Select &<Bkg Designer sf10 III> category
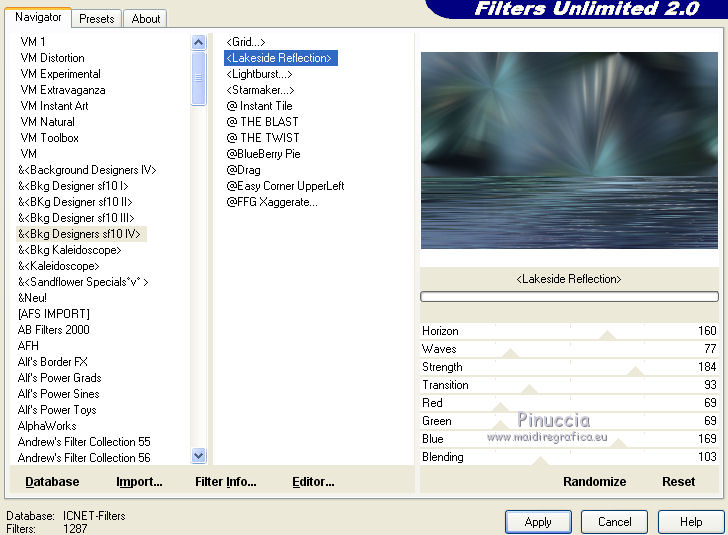 [76, 218]
